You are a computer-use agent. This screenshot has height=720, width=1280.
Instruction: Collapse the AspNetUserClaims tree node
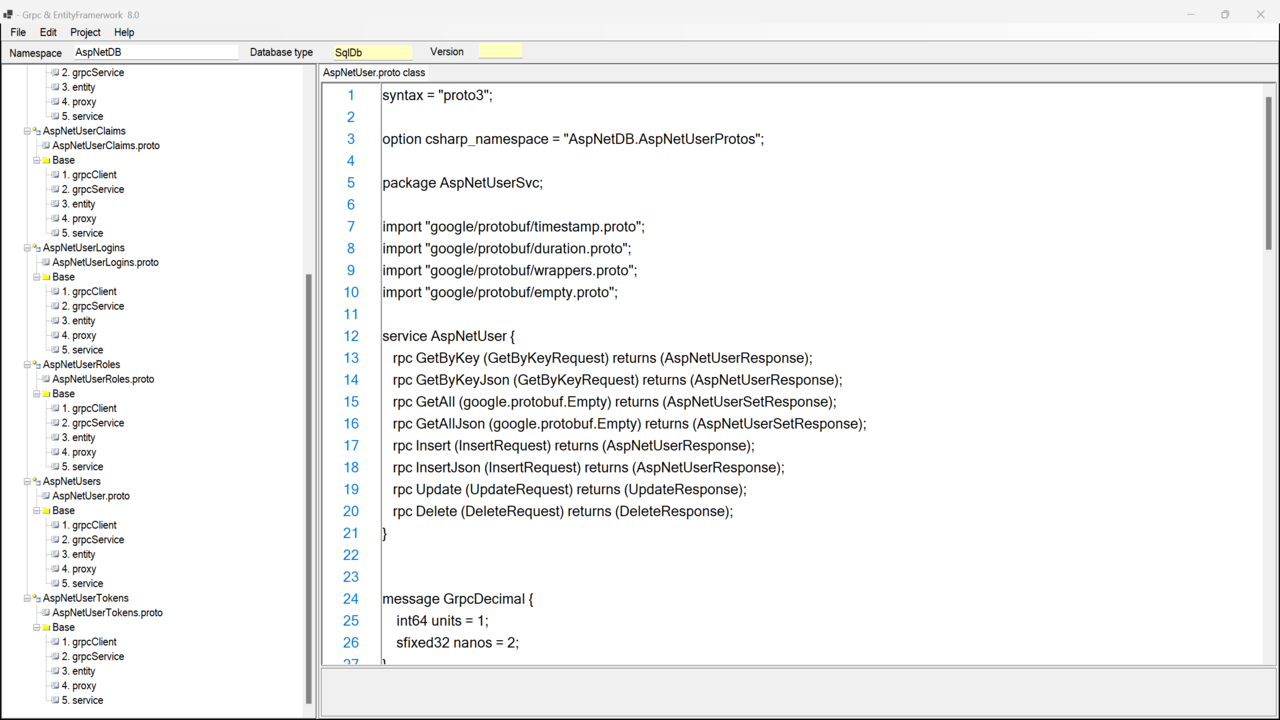[x=27, y=131]
